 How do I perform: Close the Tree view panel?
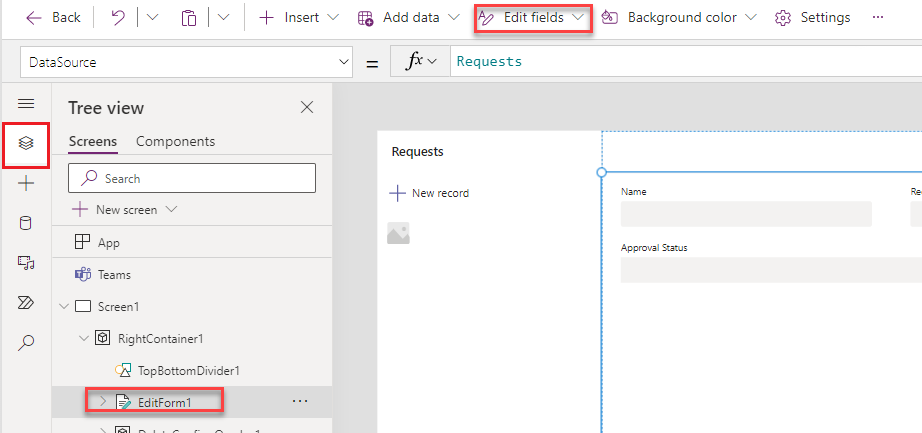pyautogui.click(x=307, y=107)
